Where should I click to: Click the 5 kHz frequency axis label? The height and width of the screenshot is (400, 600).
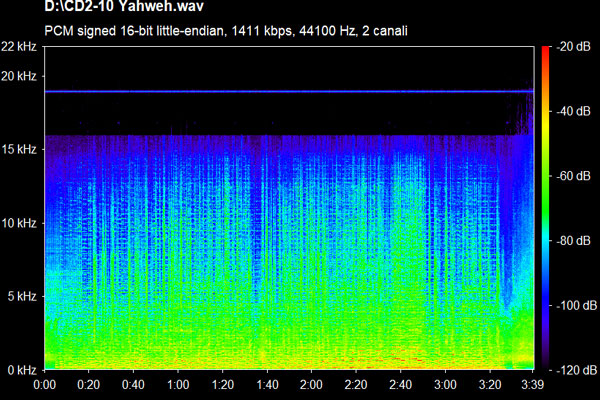[22, 296]
